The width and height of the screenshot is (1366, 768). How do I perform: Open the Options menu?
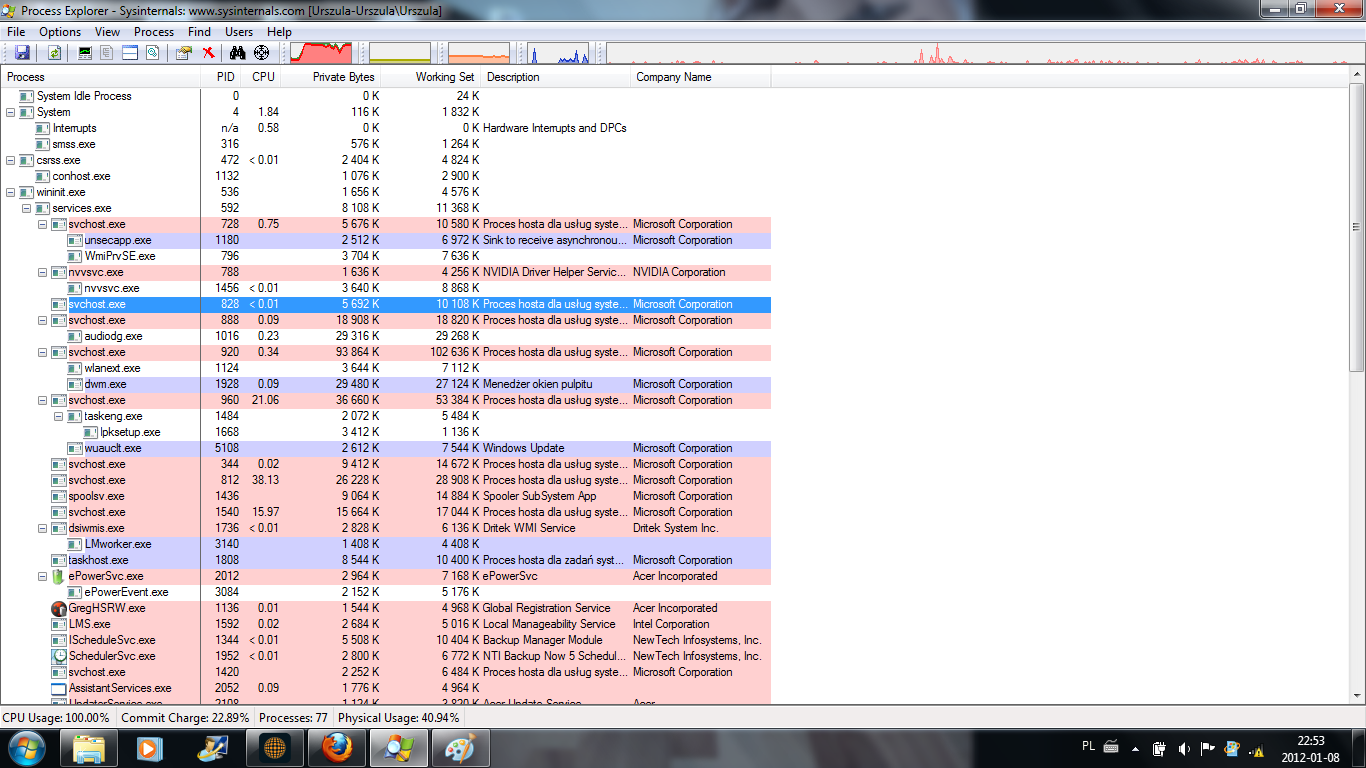coord(60,32)
